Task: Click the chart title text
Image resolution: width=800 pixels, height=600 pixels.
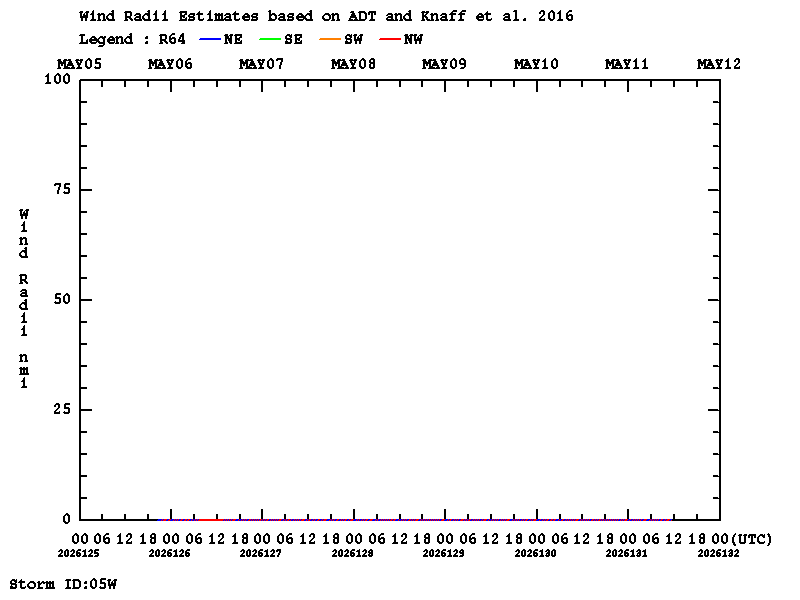Action: tap(326, 16)
